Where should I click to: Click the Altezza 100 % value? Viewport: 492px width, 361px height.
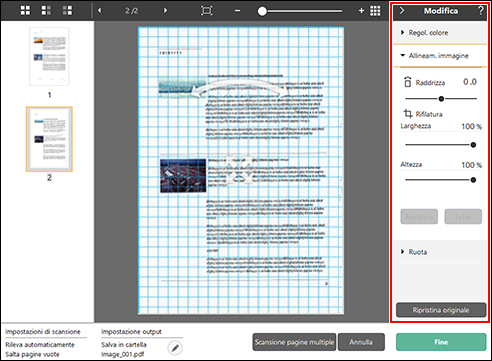(471, 165)
